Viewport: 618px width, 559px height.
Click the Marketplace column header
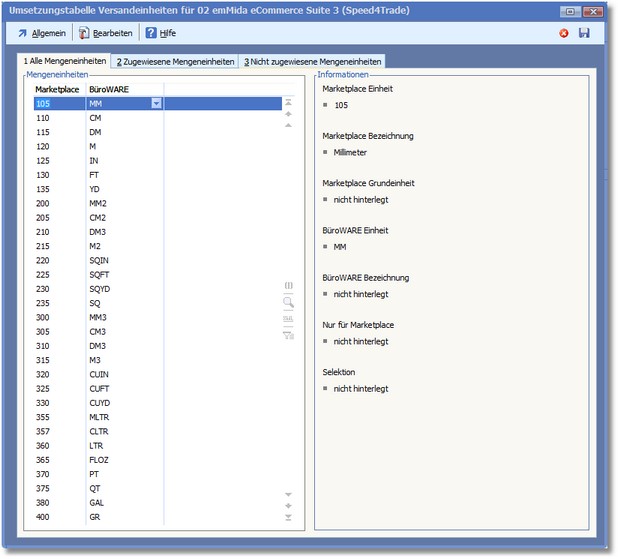coord(57,89)
